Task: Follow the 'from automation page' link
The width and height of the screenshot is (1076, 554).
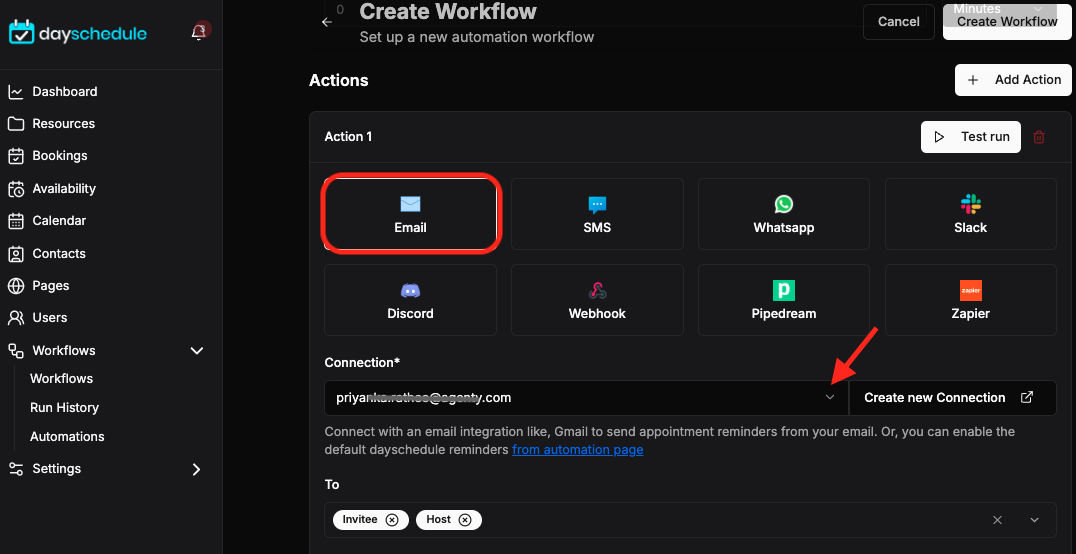Action: [577, 450]
